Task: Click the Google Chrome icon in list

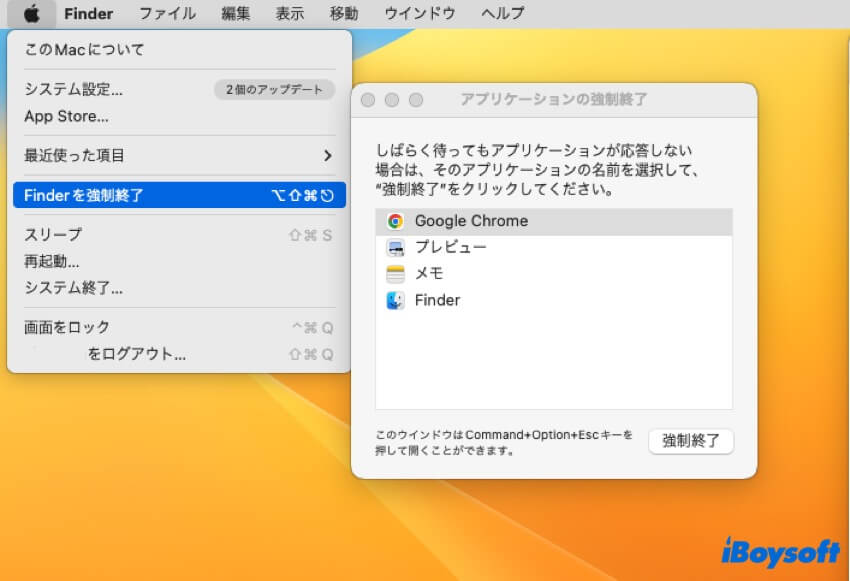Action: 395,221
